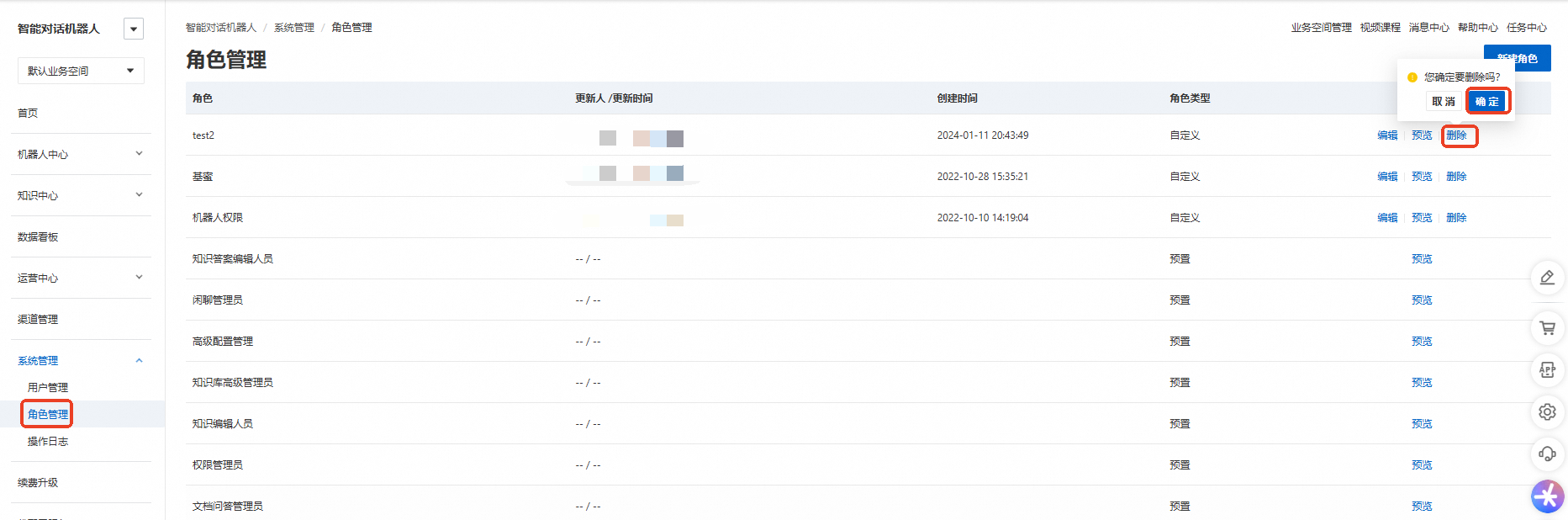Select 用户管理 under 系统管理
Viewport: 1568px width, 520px height.
pos(48,388)
